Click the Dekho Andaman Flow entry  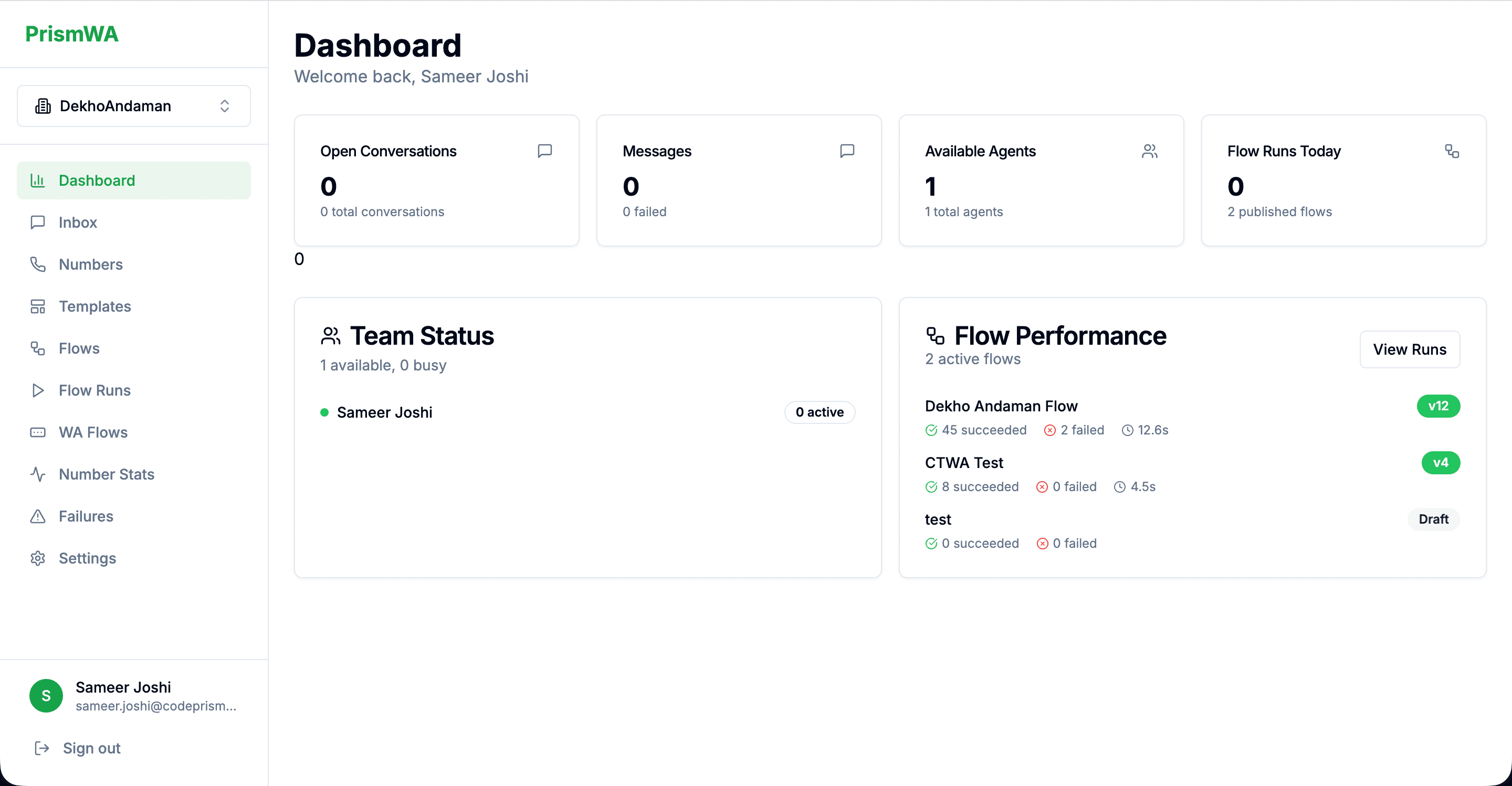1001,406
